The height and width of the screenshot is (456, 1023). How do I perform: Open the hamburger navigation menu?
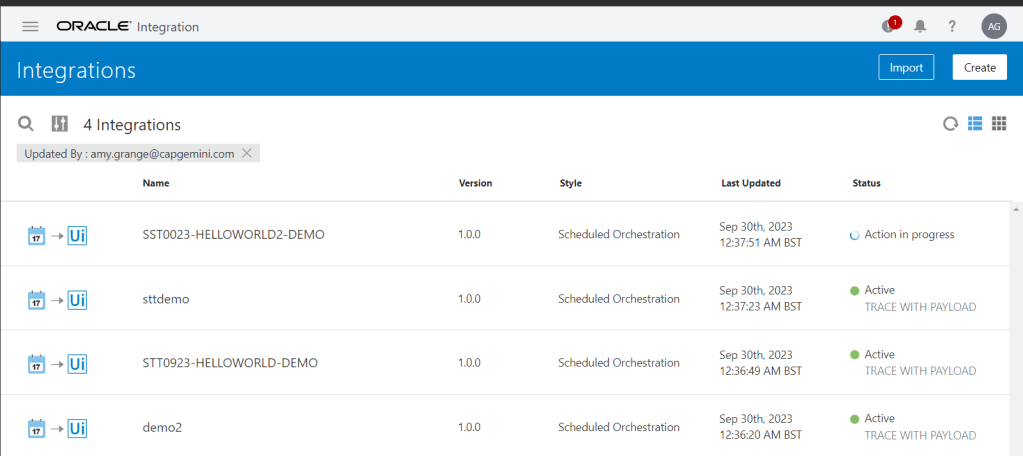tap(30, 26)
